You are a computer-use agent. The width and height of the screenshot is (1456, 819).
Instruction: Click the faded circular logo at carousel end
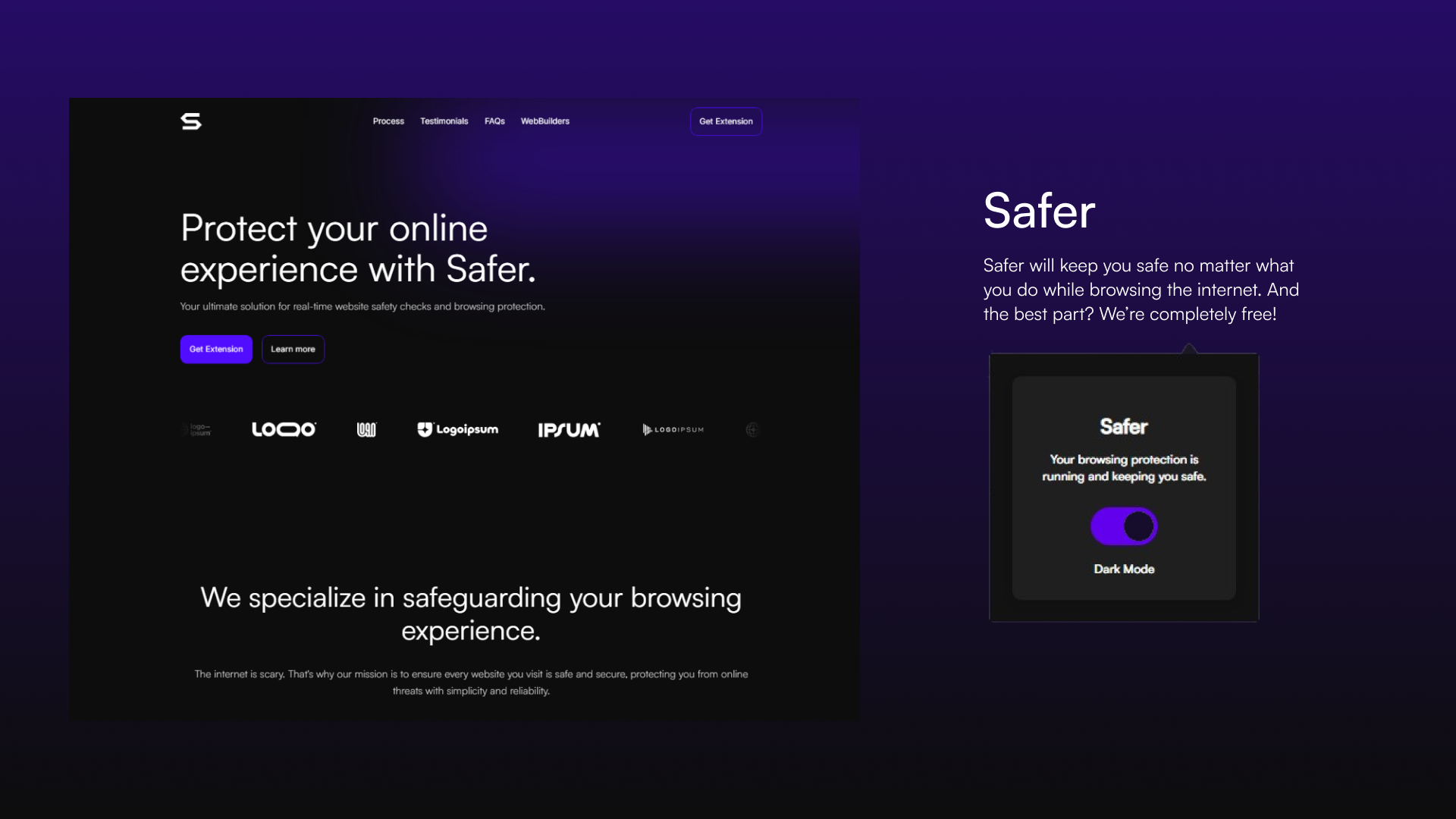pyautogui.click(x=752, y=429)
